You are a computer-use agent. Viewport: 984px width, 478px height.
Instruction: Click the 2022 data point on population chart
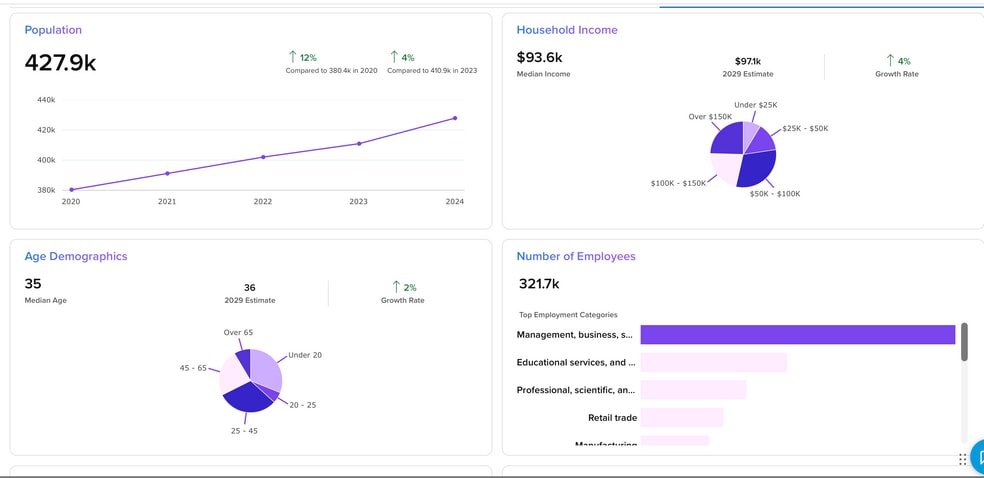click(263, 157)
